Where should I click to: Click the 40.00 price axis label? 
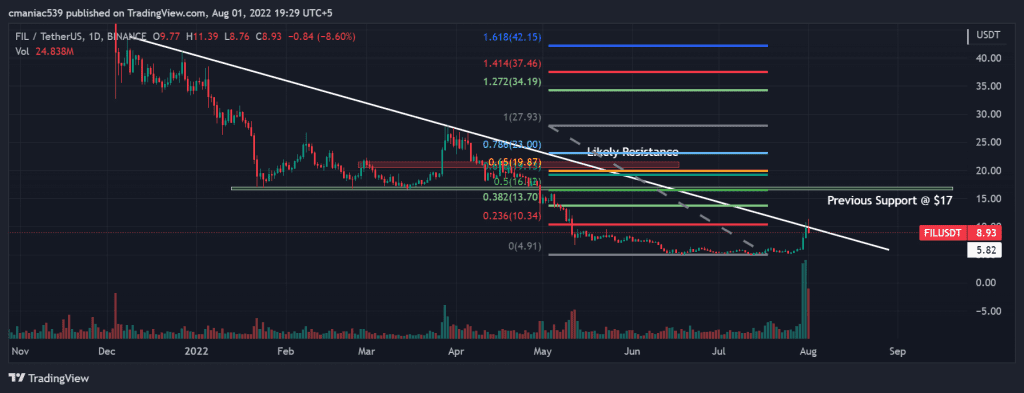click(x=989, y=57)
